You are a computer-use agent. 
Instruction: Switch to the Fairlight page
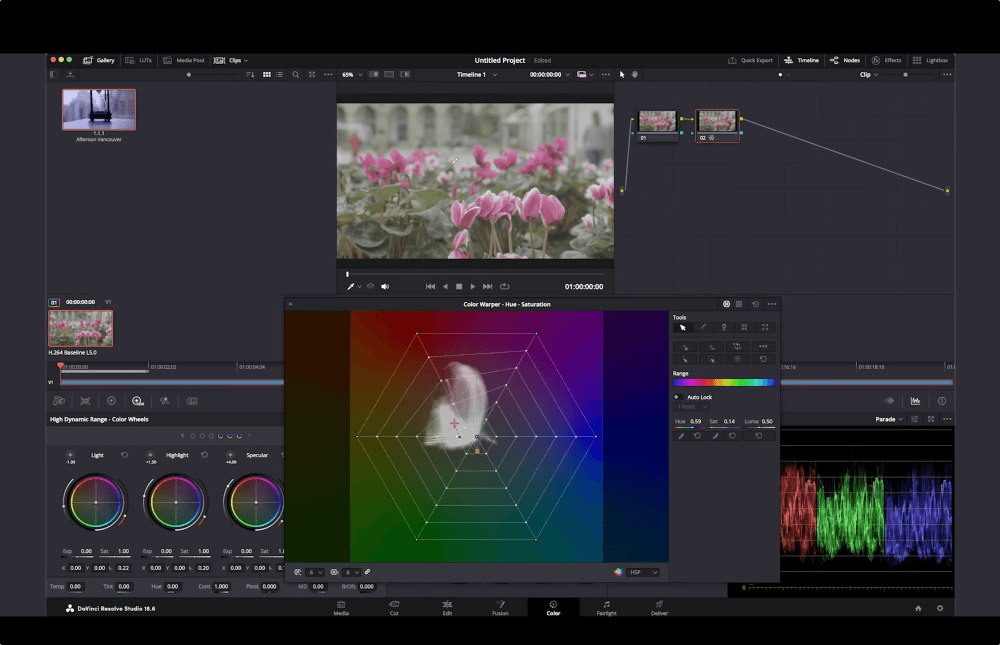tap(607, 608)
